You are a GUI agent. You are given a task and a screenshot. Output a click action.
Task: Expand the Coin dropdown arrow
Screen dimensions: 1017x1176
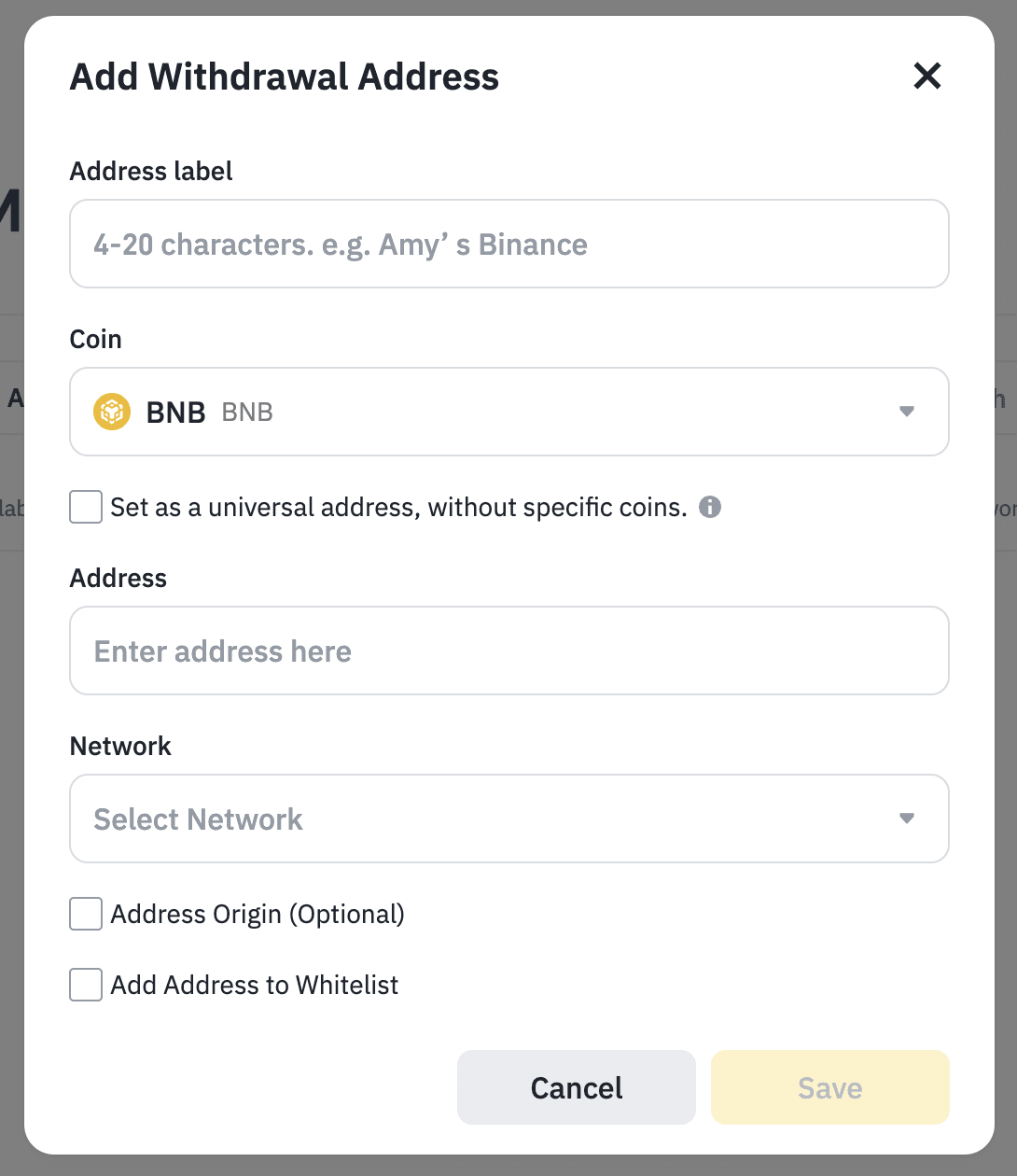pyautogui.click(x=906, y=412)
